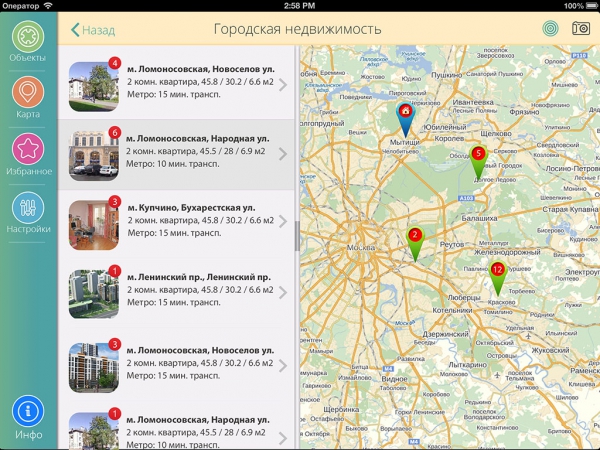Tap the red badge showing 4

115,63
